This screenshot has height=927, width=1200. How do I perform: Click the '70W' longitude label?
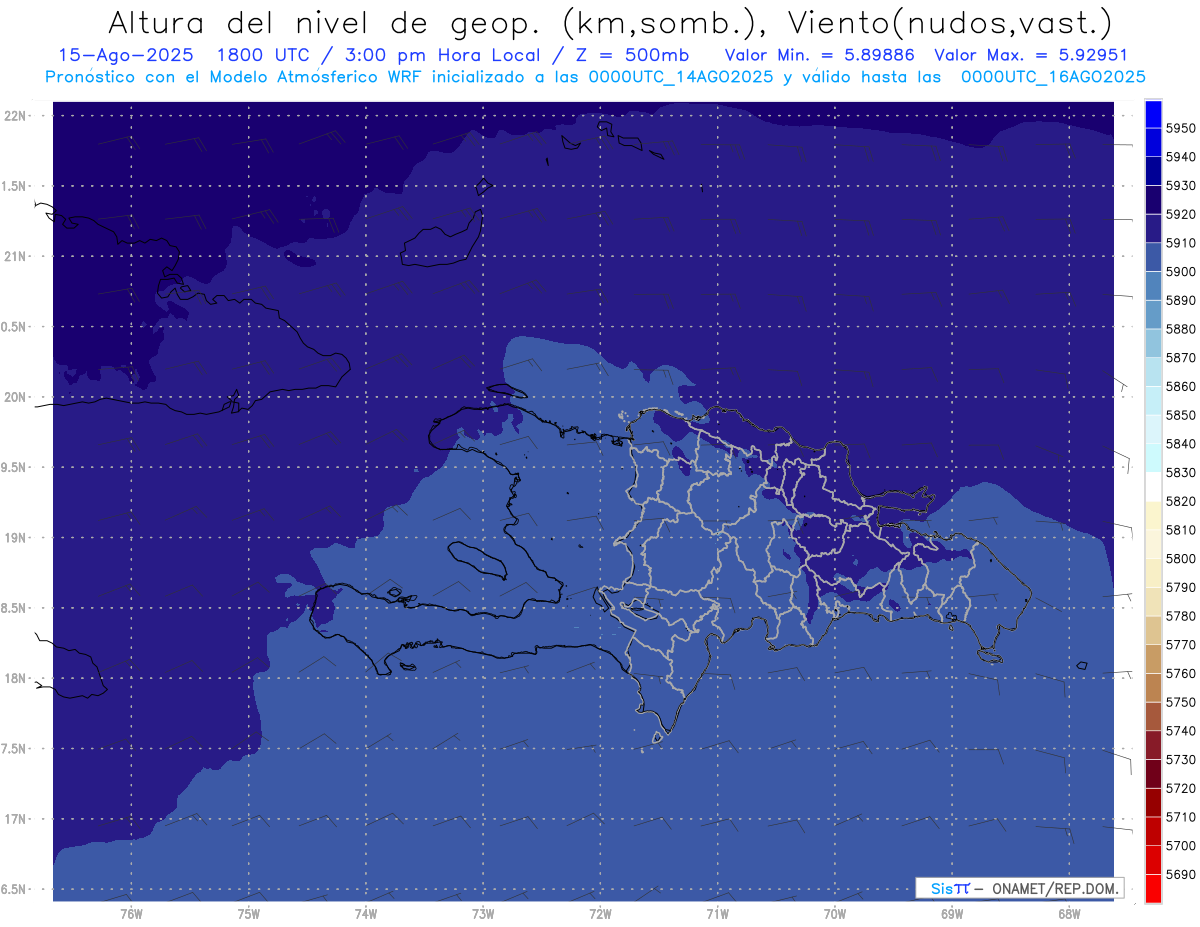[x=835, y=913]
